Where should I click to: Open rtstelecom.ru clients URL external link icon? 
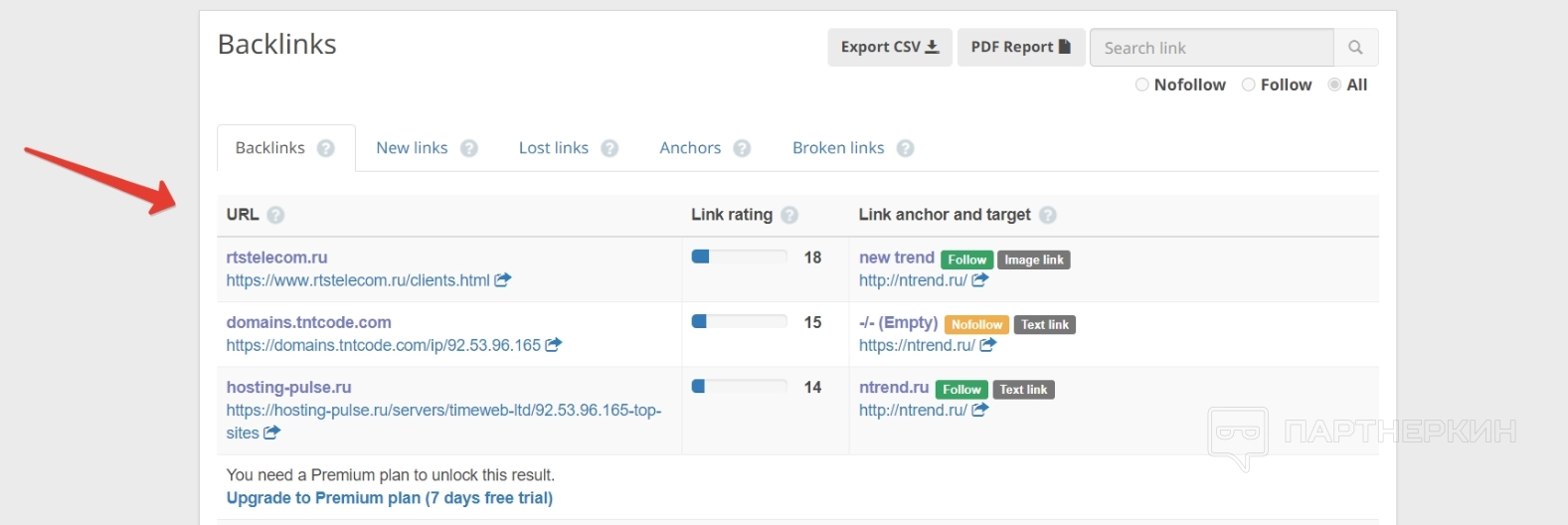pos(503,280)
